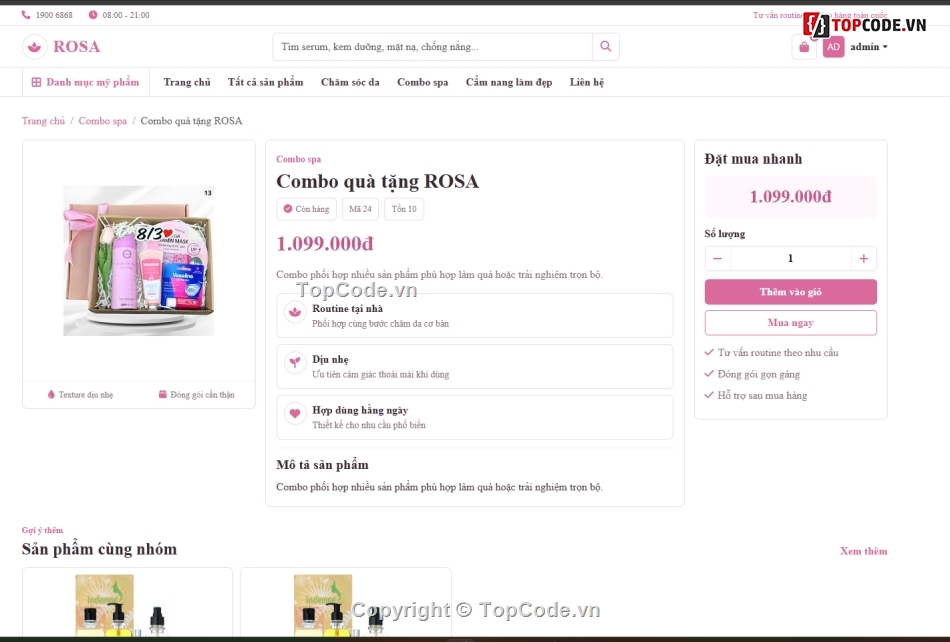Click checkmark beside Tư vấn routine theo nhu cầu
Image resolution: width=950 pixels, height=642 pixels.
tap(709, 352)
